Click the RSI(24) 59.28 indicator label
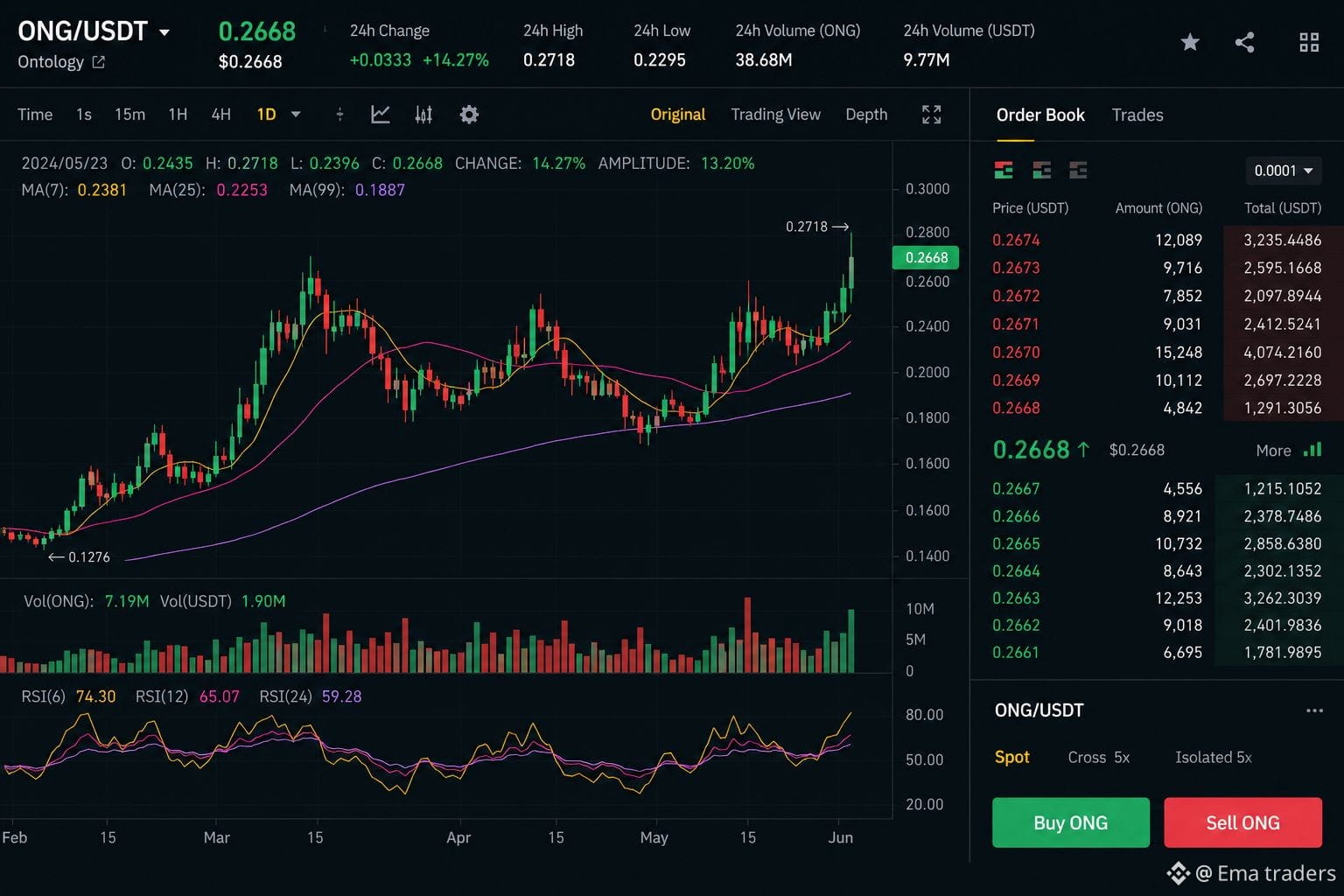Viewport: 1344px width, 896px height. tap(311, 696)
